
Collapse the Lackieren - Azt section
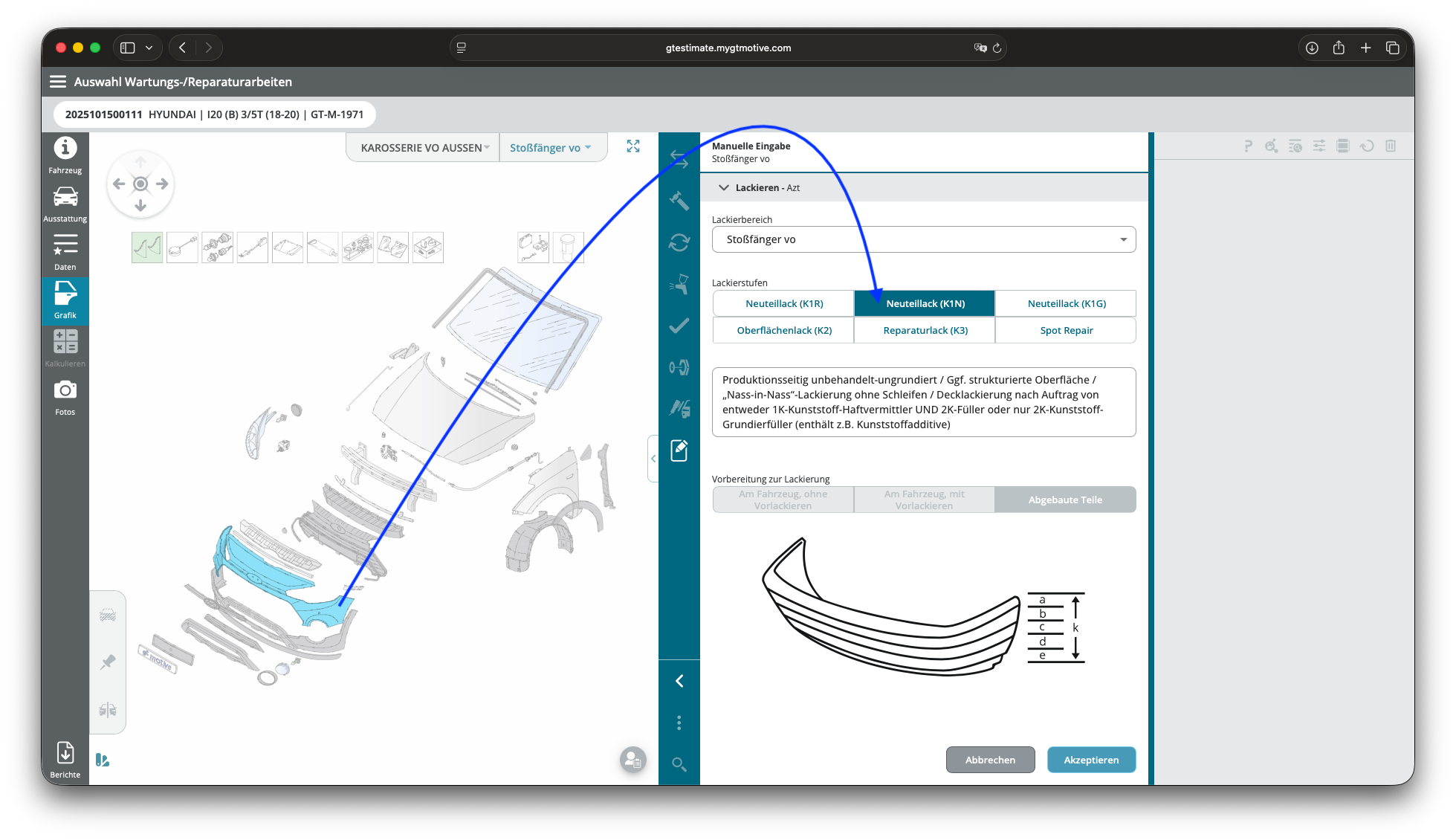(723, 188)
